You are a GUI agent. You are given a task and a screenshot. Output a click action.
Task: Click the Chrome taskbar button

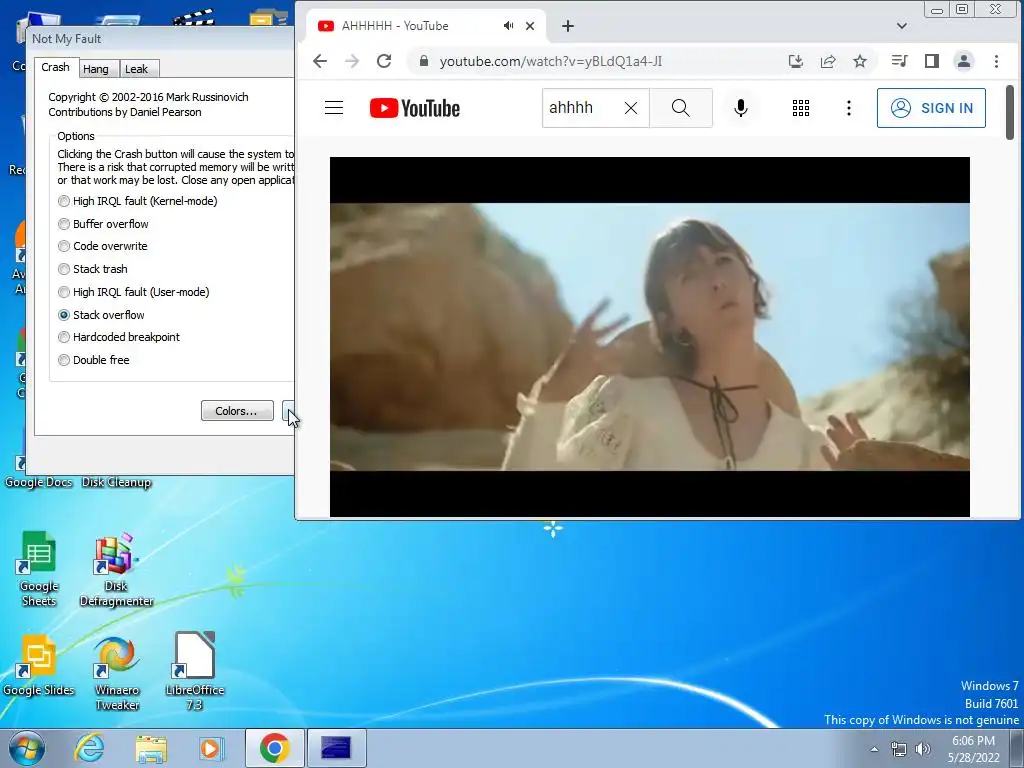tap(274, 748)
